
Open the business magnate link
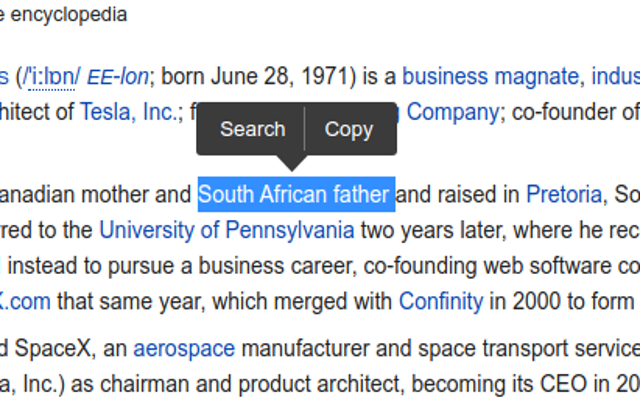(490, 76)
